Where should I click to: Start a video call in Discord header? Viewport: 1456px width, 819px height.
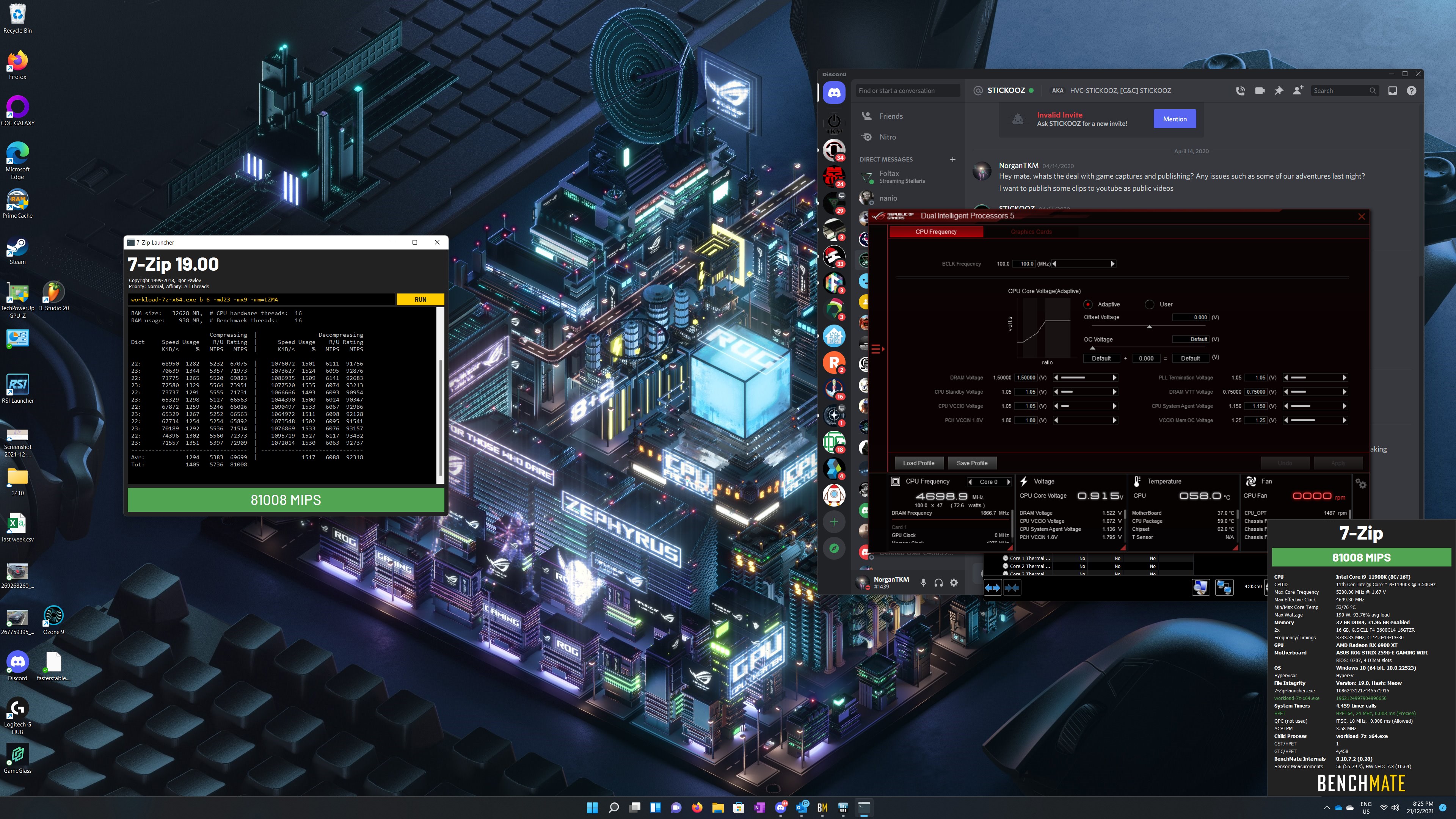click(x=1260, y=91)
